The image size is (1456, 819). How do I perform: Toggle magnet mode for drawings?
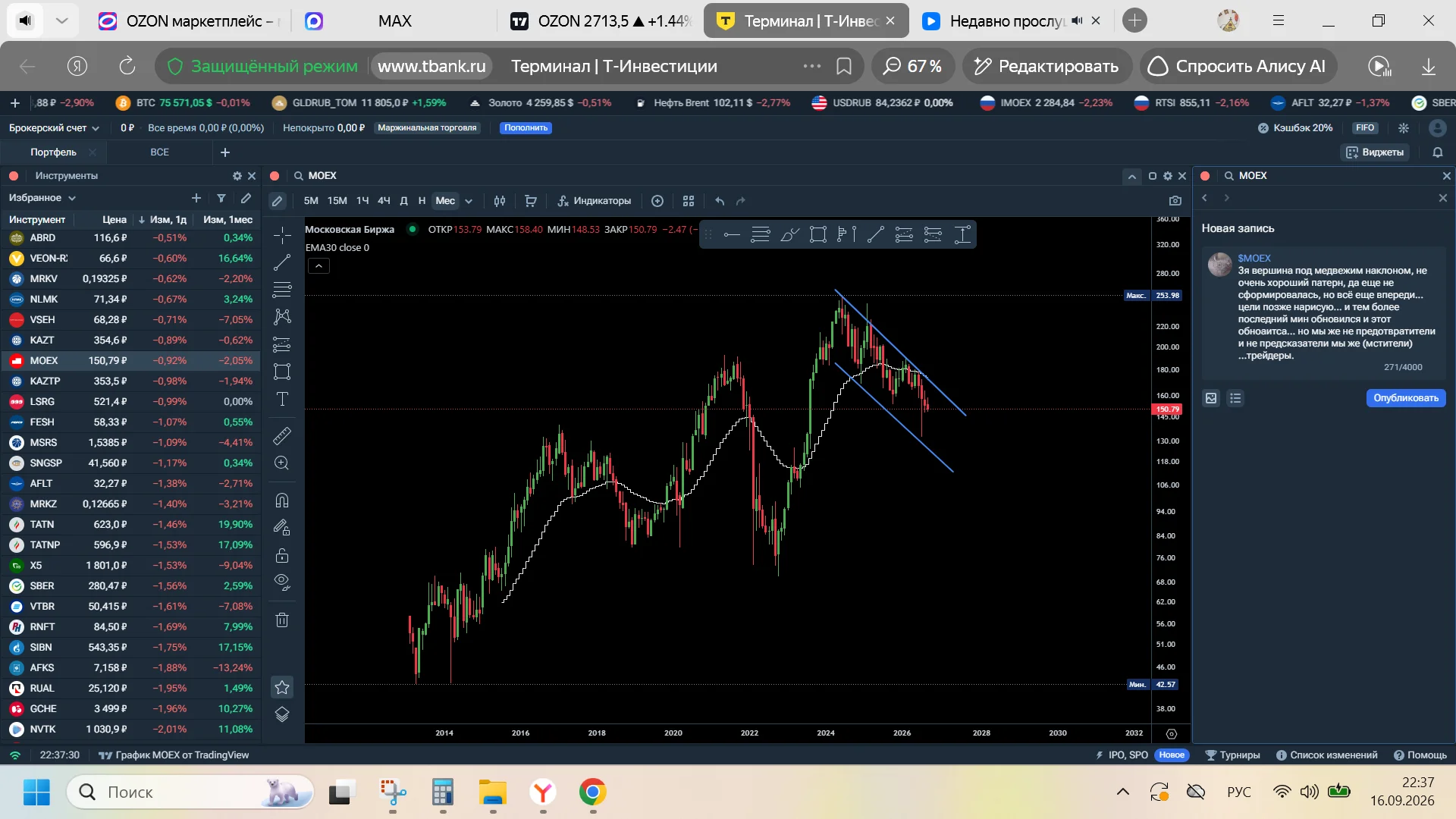[282, 500]
